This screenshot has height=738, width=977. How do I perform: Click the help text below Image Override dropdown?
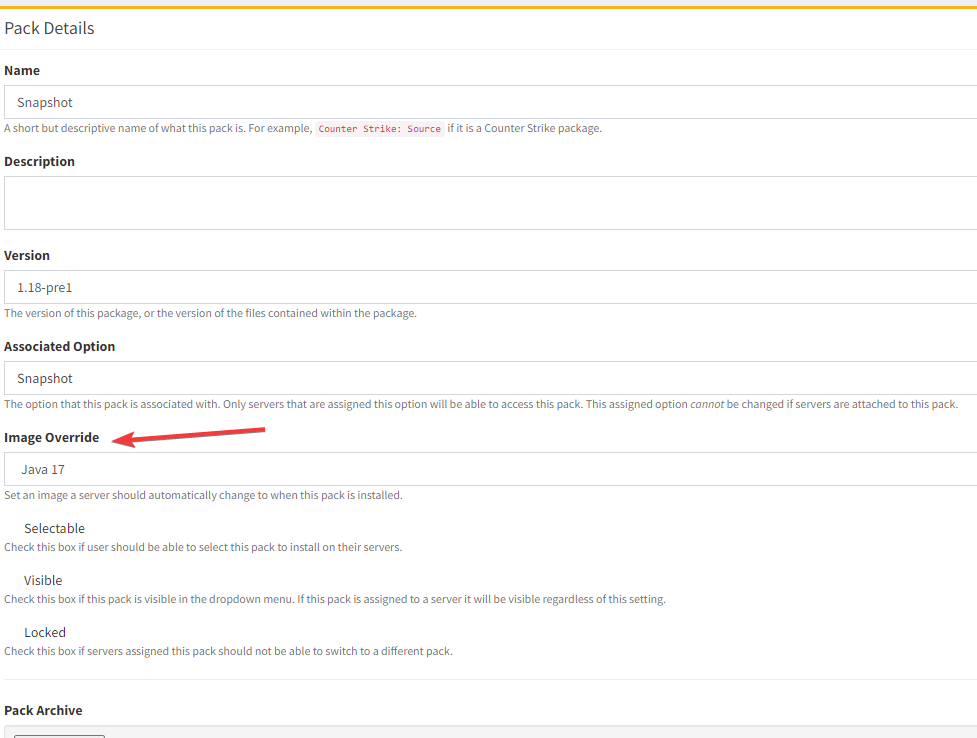[203, 495]
